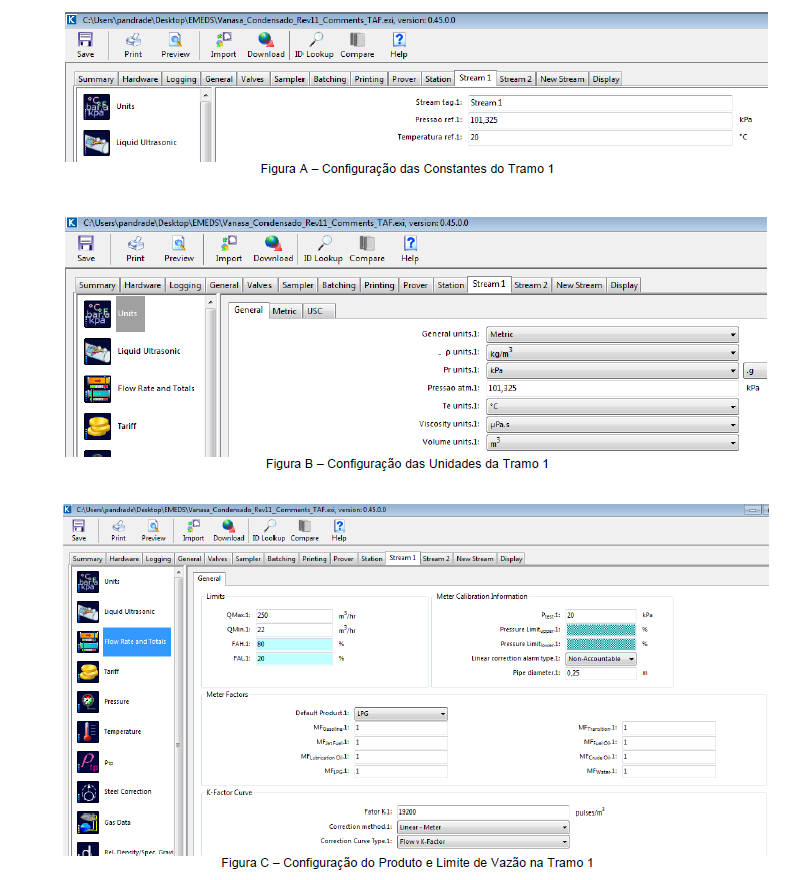Click the Ptest.1 field showing 20
Screen dimensions: 795x880
tap(601, 616)
